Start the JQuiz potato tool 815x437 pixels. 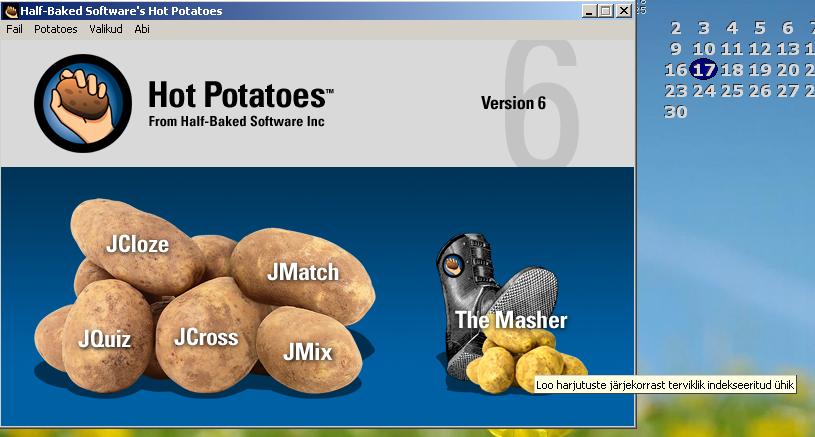[x=106, y=339]
